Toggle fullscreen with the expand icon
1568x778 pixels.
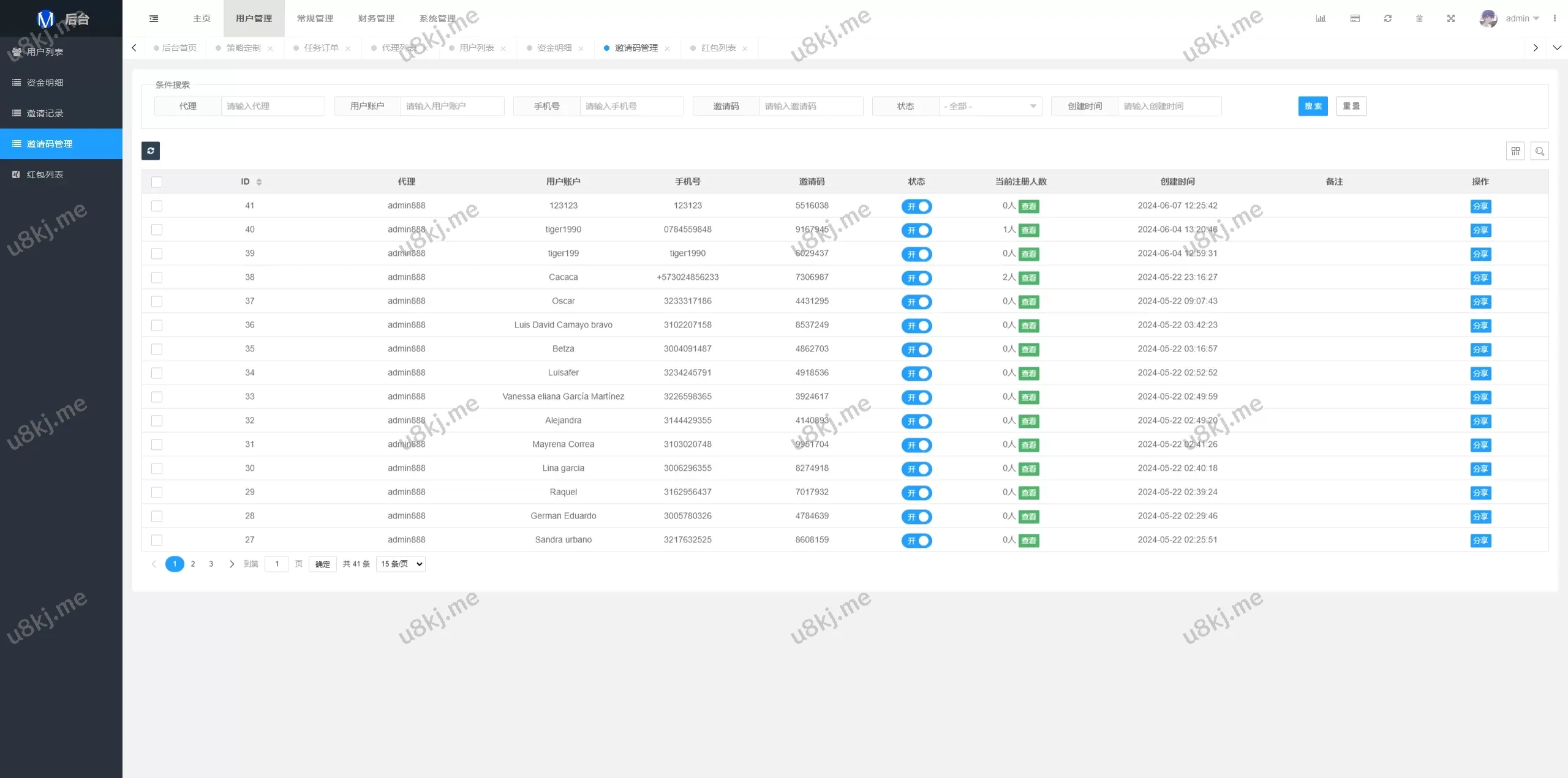(1451, 18)
